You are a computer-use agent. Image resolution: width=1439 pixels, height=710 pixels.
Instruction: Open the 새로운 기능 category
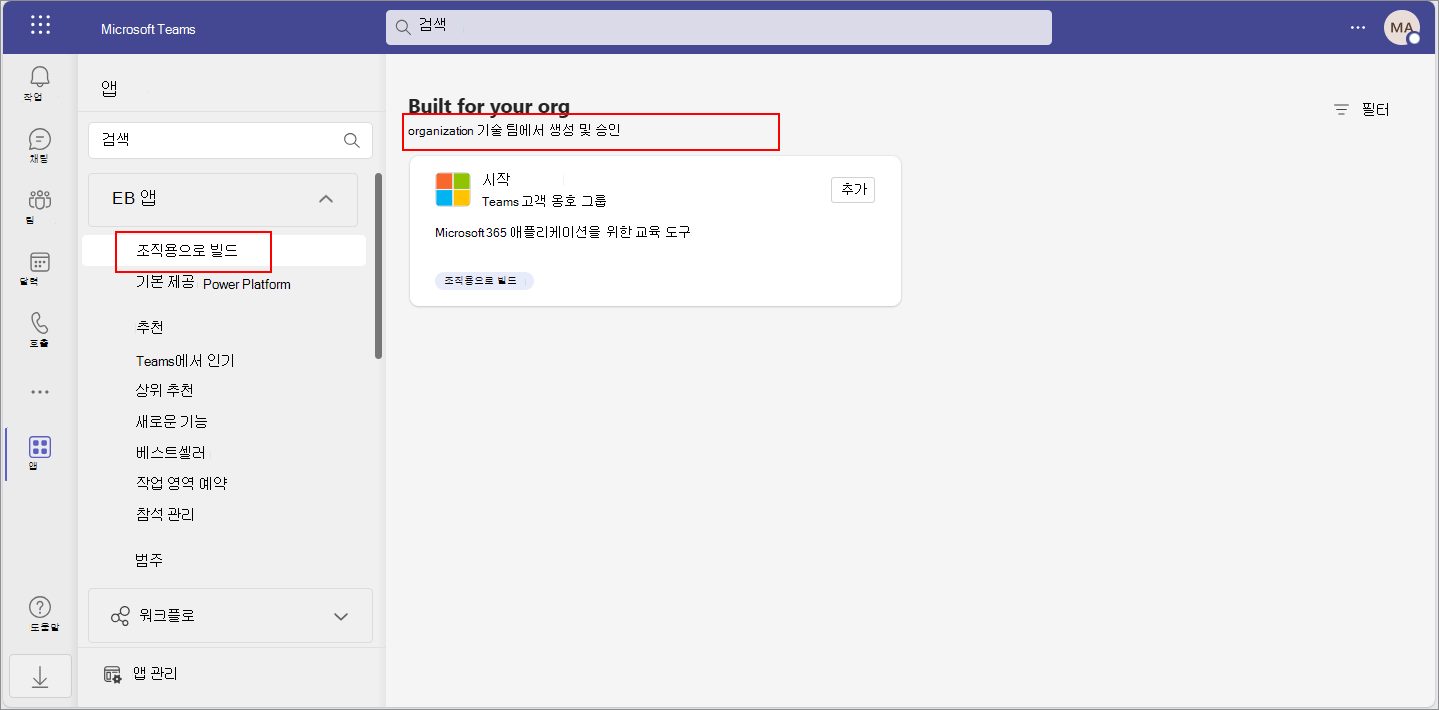[172, 422]
